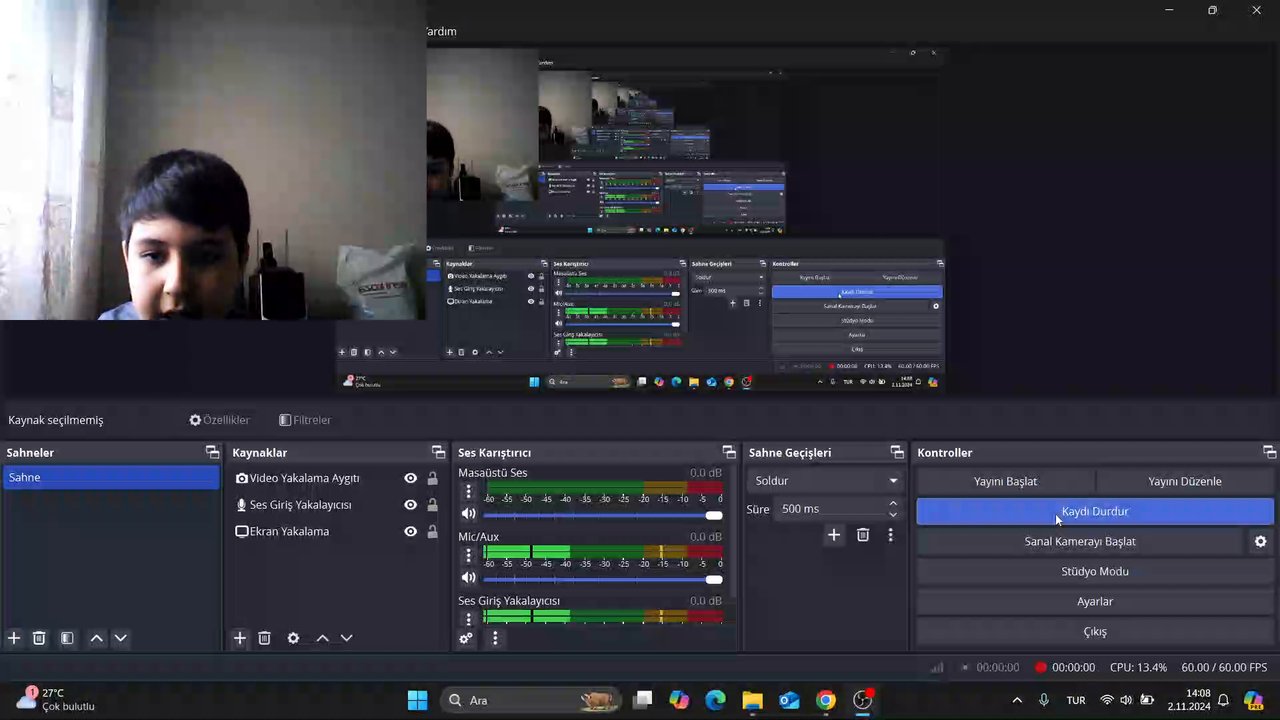This screenshot has width=1280, height=720.
Task: Undock the Kontroller panel
Action: point(1269,453)
